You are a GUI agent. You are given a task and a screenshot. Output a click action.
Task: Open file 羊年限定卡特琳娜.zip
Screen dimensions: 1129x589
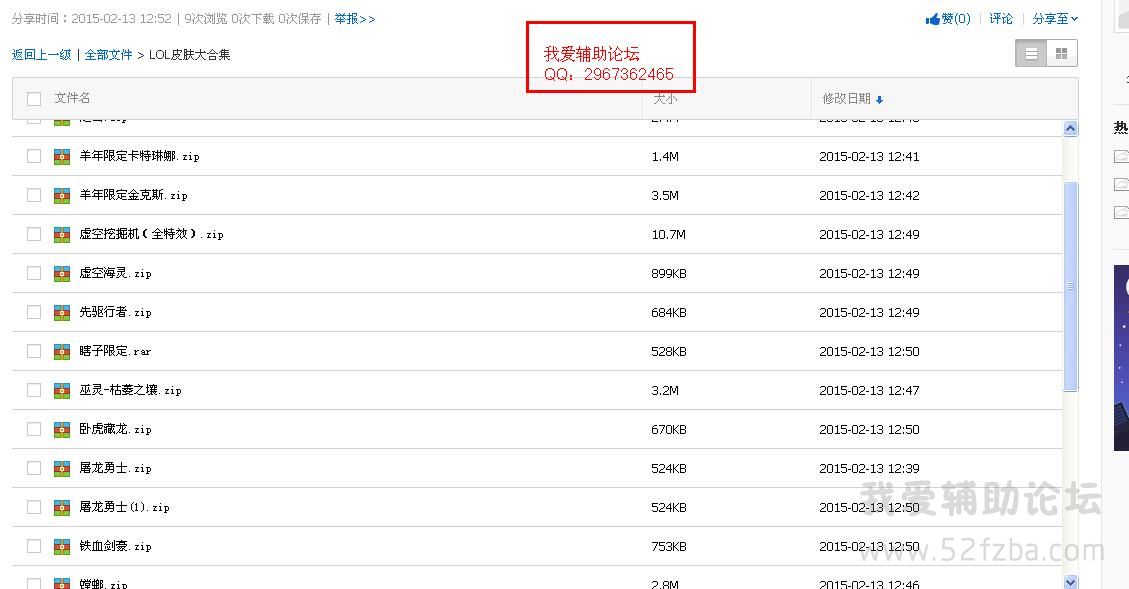pos(139,156)
